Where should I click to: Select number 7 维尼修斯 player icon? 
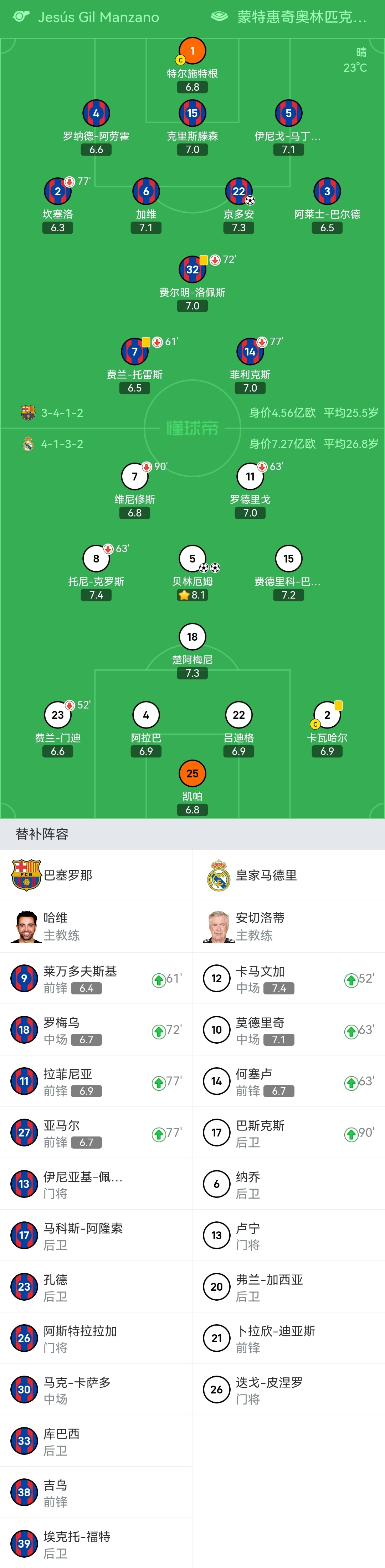tap(134, 477)
